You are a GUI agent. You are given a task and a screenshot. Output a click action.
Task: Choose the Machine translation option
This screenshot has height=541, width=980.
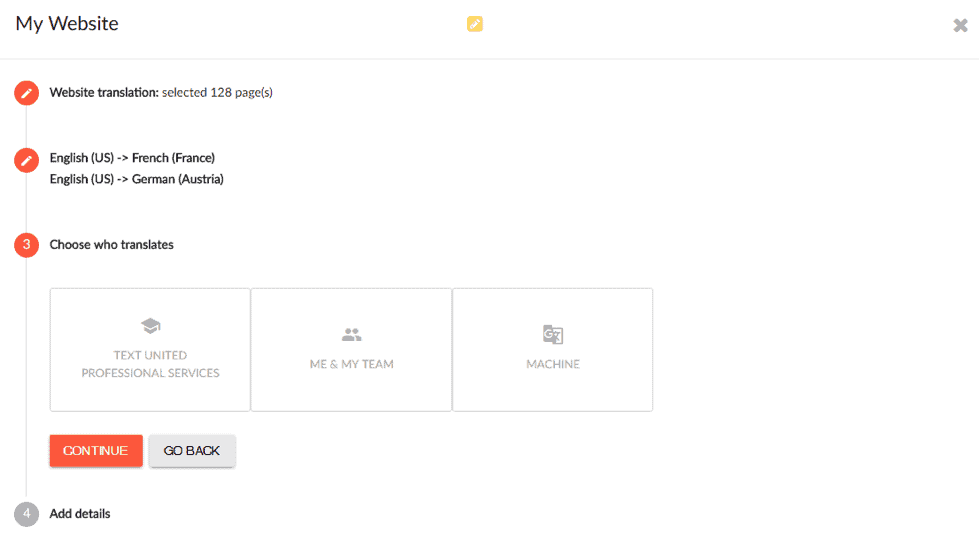pos(552,350)
